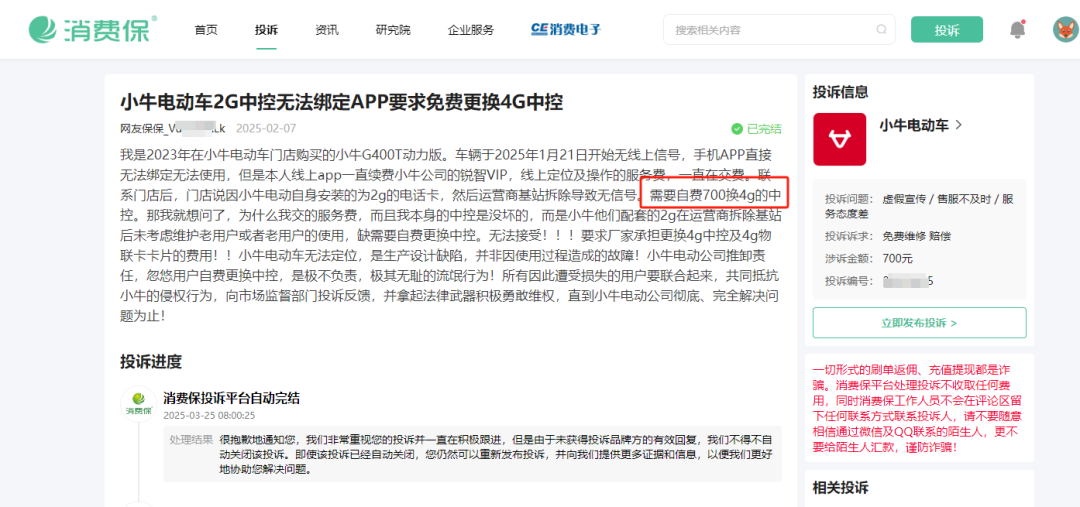Image resolution: width=1080 pixels, height=507 pixels.
Task: Click the 网友保保 username
Action: [173, 129]
